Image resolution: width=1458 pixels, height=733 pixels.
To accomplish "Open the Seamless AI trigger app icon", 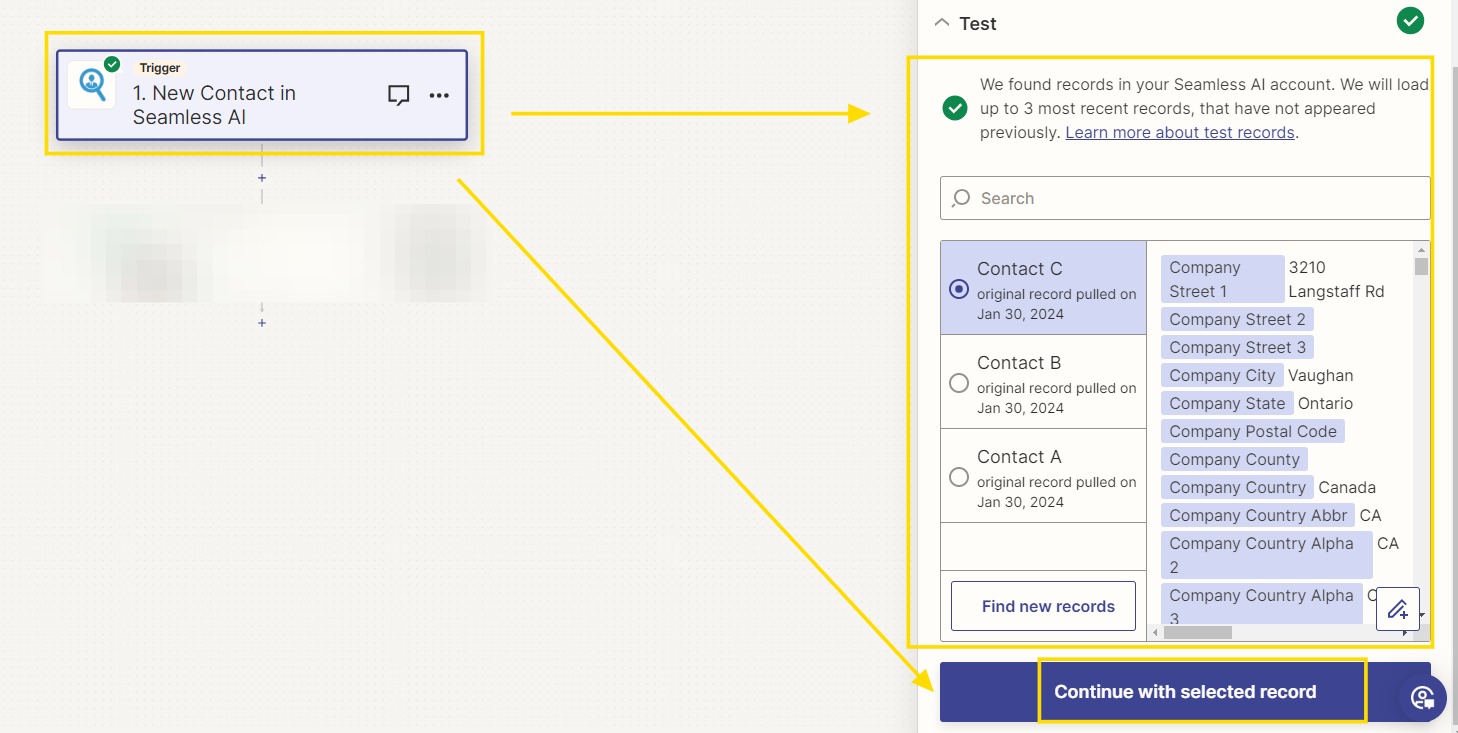I will [92, 84].
